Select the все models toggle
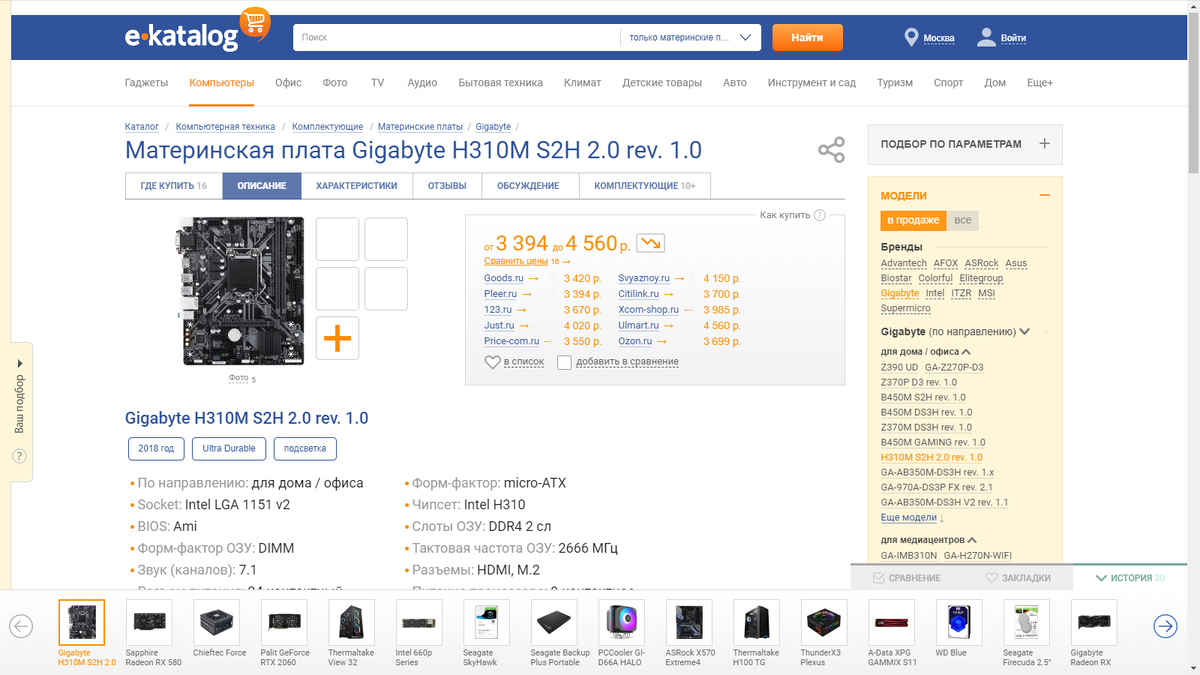This screenshot has width=1200, height=675. (x=962, y=220)
